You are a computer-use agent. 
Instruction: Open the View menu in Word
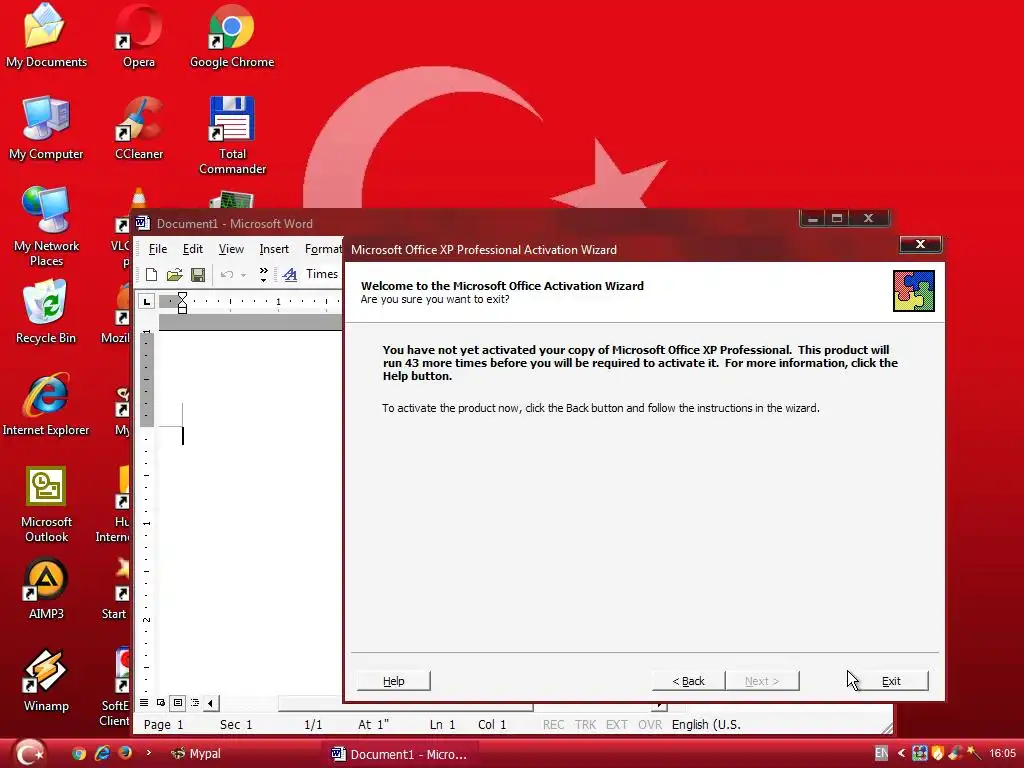coord(231,249)
